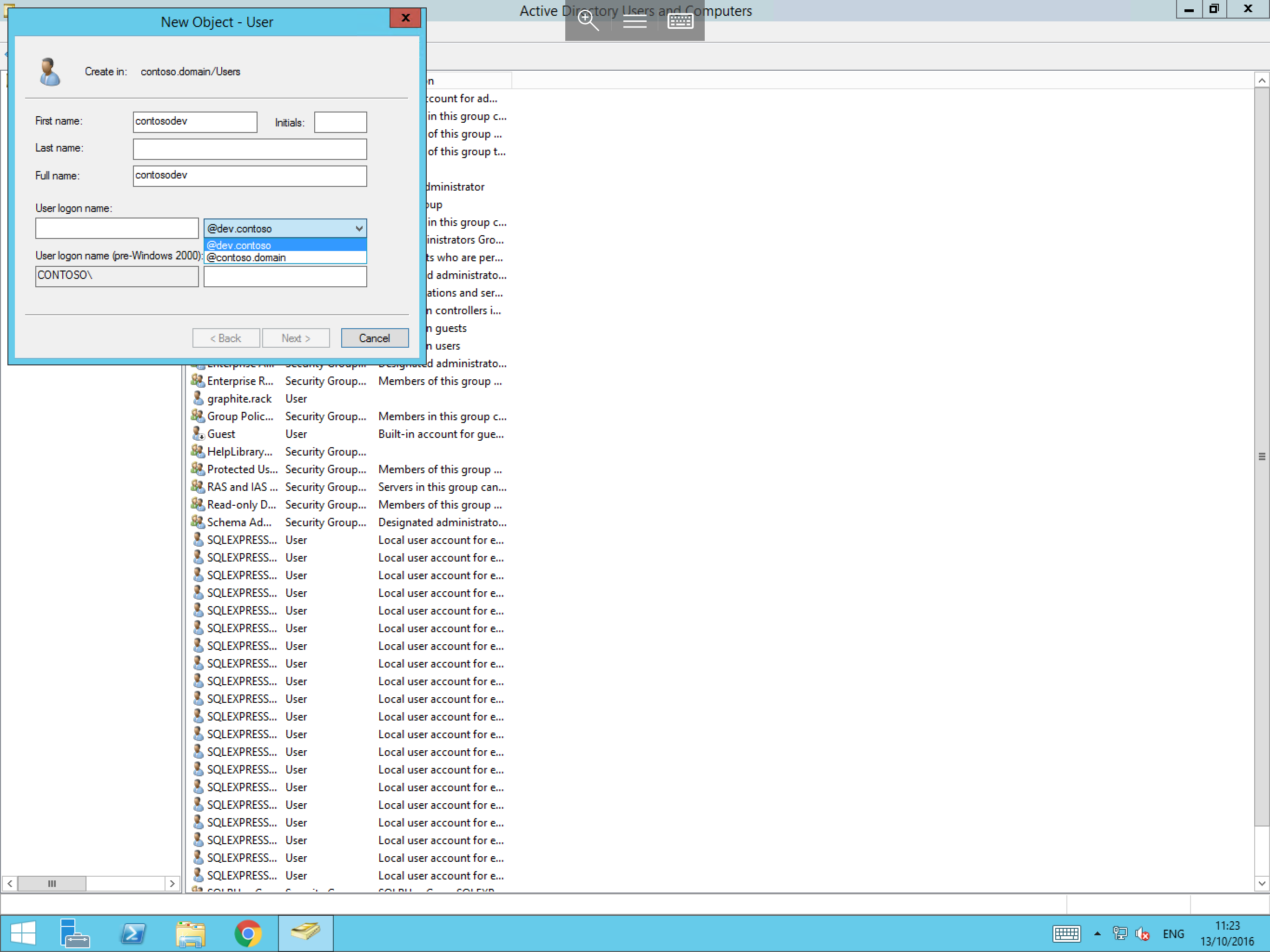Click the tree pane scroll right arrow
This screenshot has width=1270, height=952.
coord(172,883)
